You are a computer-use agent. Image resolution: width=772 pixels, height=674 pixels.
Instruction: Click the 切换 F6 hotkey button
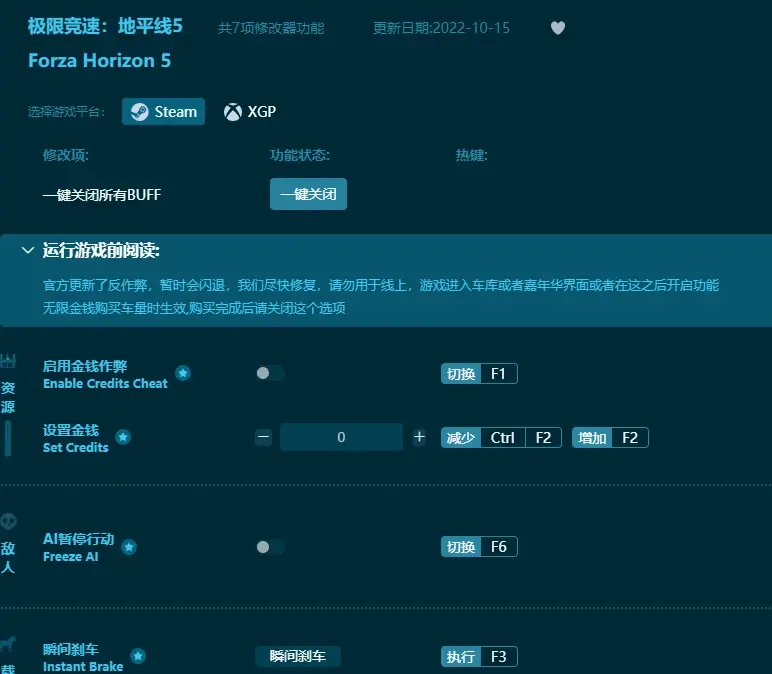479,547
